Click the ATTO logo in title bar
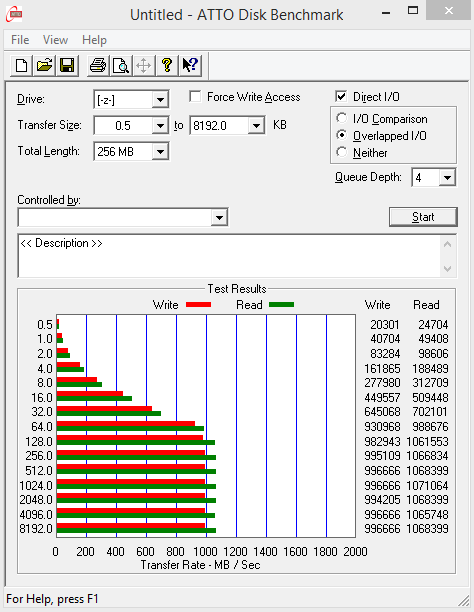 pyautogui.click(x=14, y=14)
